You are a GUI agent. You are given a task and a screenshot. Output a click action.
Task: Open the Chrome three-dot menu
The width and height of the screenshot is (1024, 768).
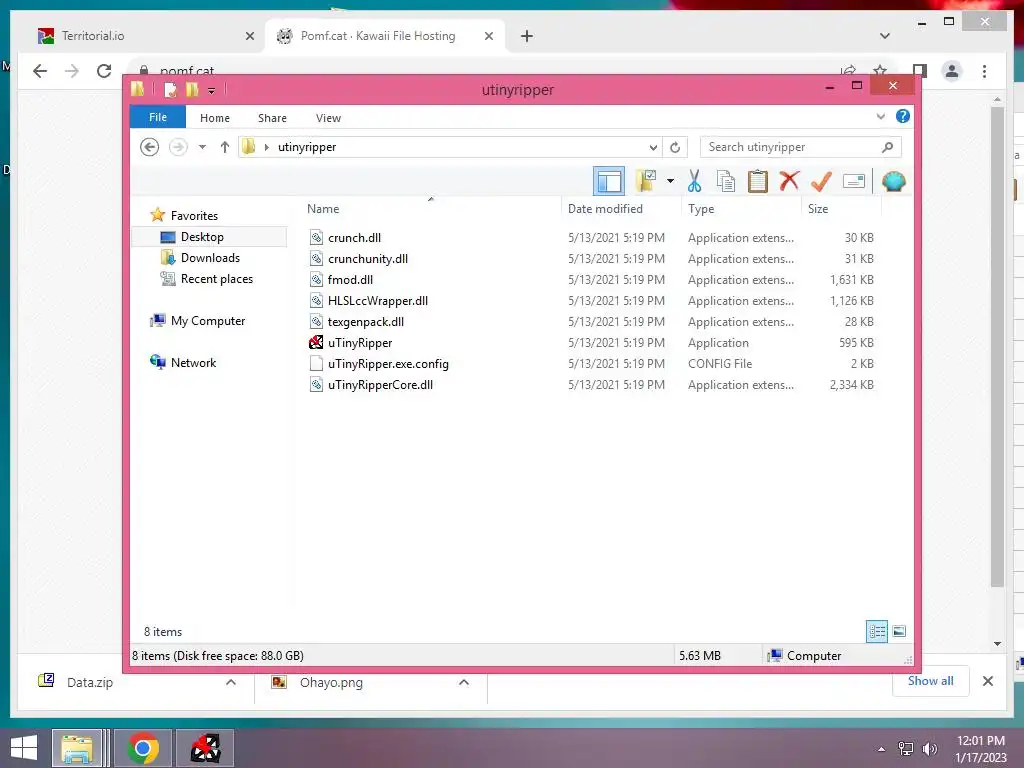tap(984, 71)
